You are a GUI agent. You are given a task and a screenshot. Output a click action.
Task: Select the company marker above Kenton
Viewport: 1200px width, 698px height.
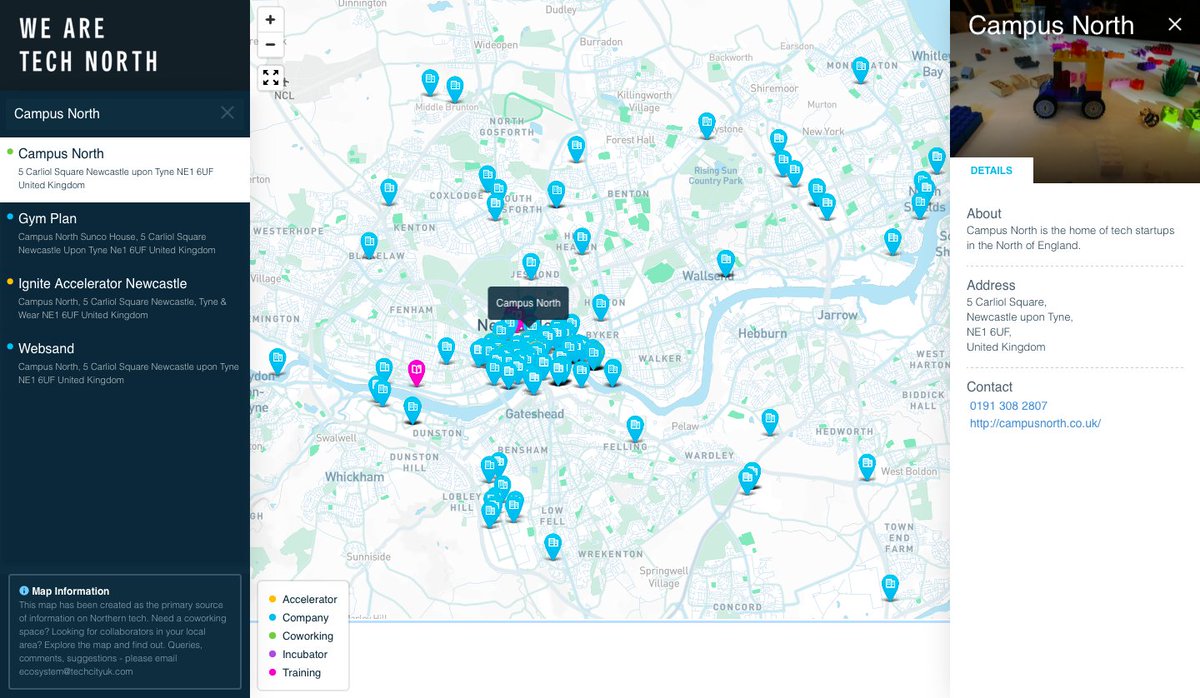[x=389, y=192]
